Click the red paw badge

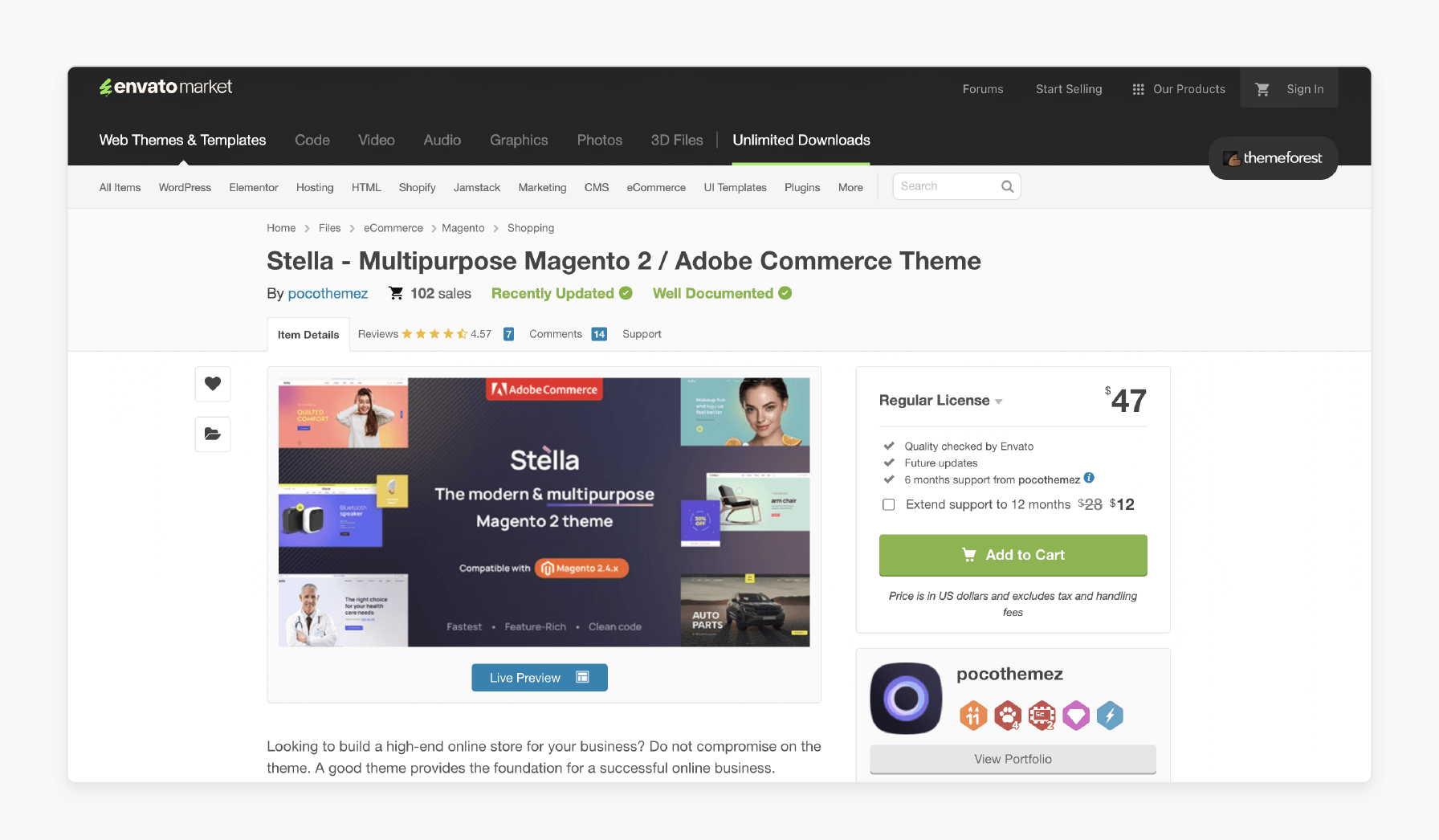(1007, 716)
